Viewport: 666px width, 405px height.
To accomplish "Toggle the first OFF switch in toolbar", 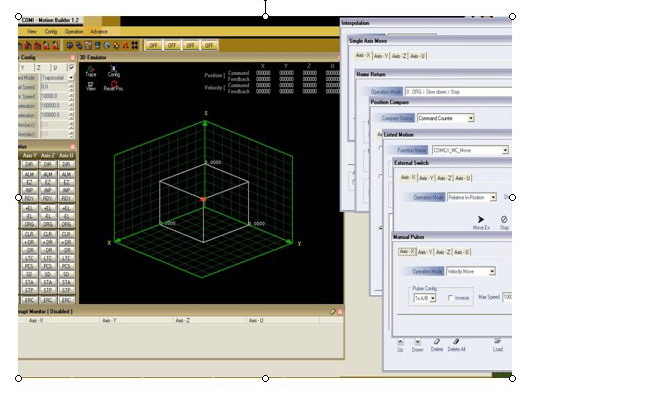I will 154,45.
